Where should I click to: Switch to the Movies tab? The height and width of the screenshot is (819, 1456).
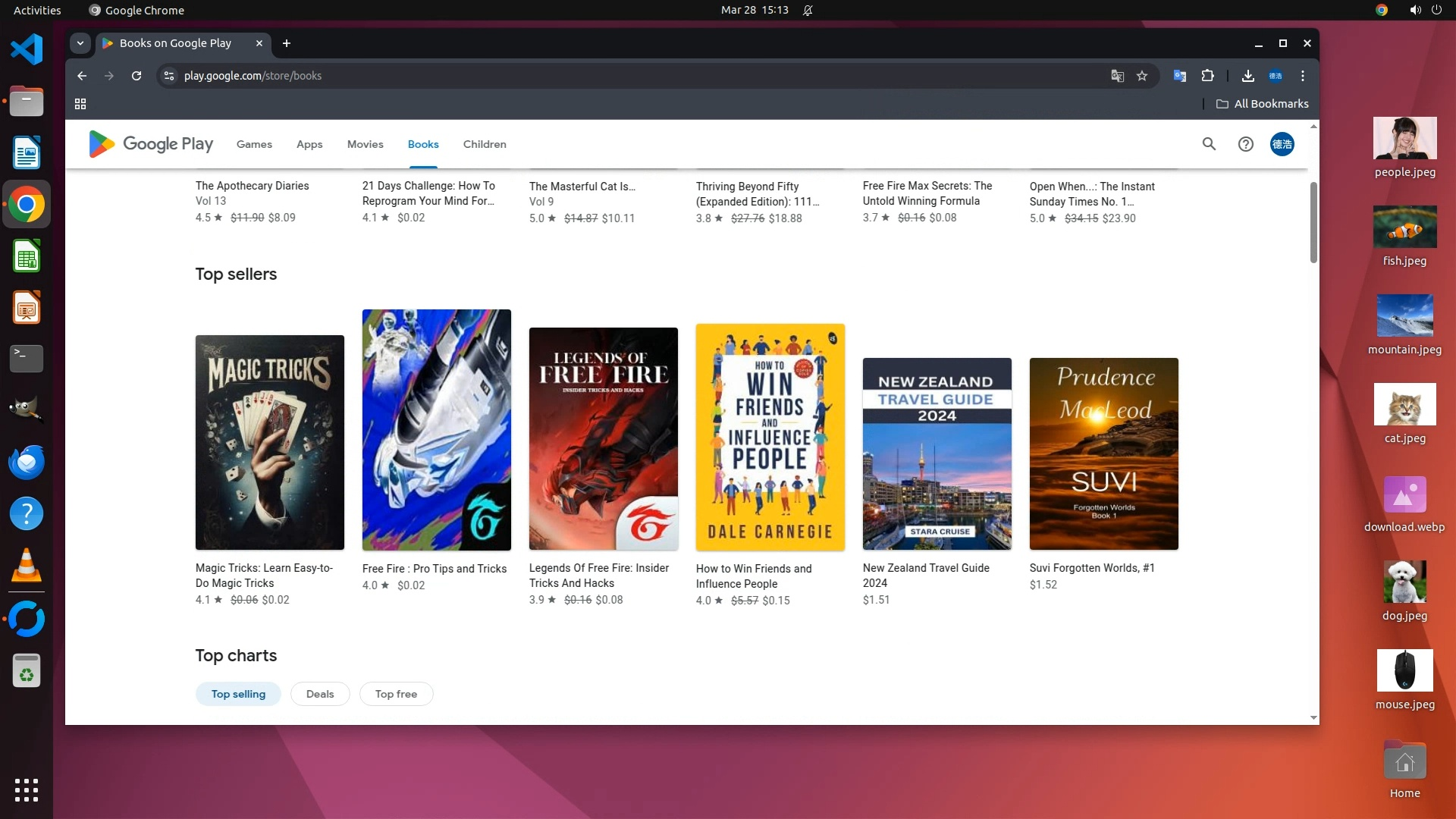pos(365,144)
